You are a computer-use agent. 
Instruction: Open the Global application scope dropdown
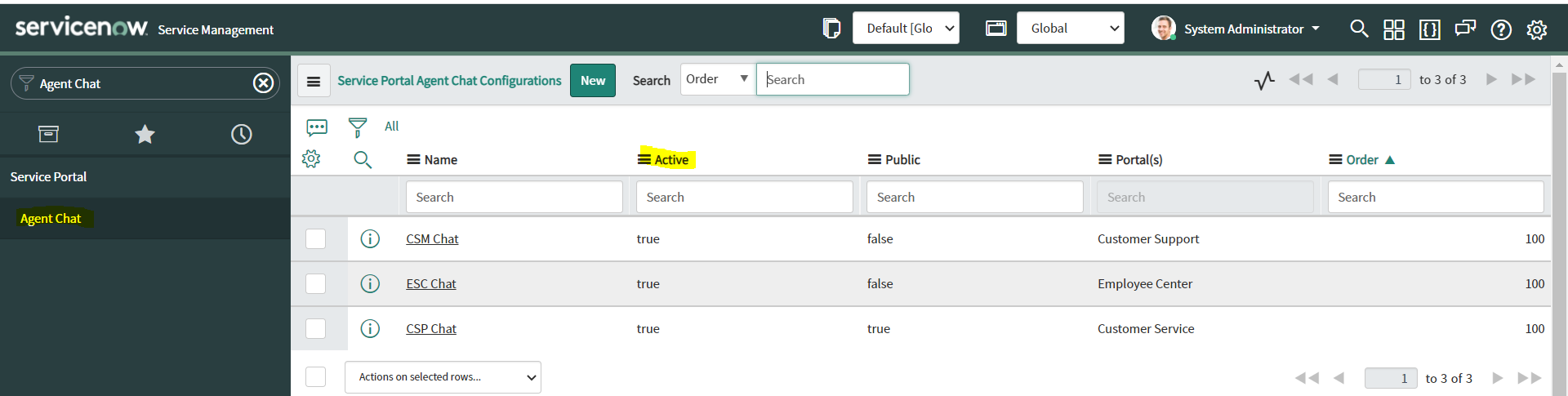[x=1070, y=29]
